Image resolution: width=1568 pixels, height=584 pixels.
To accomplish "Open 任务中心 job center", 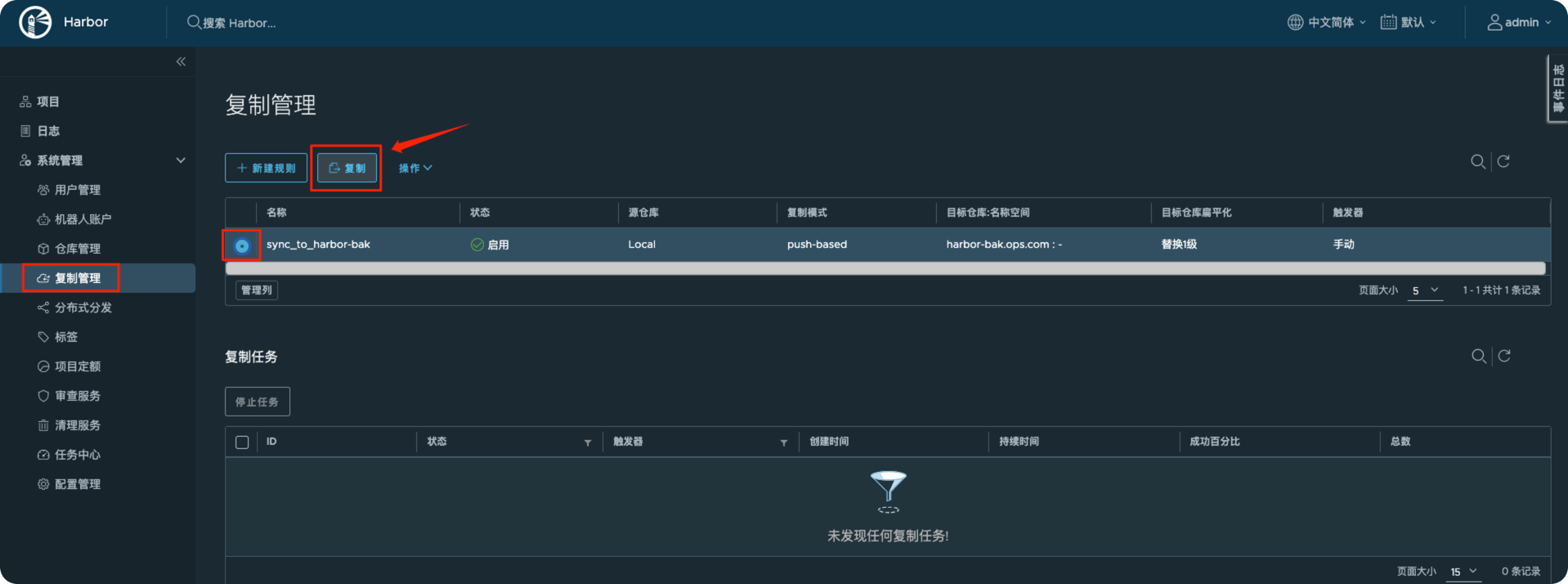I will tap(78, 455).
